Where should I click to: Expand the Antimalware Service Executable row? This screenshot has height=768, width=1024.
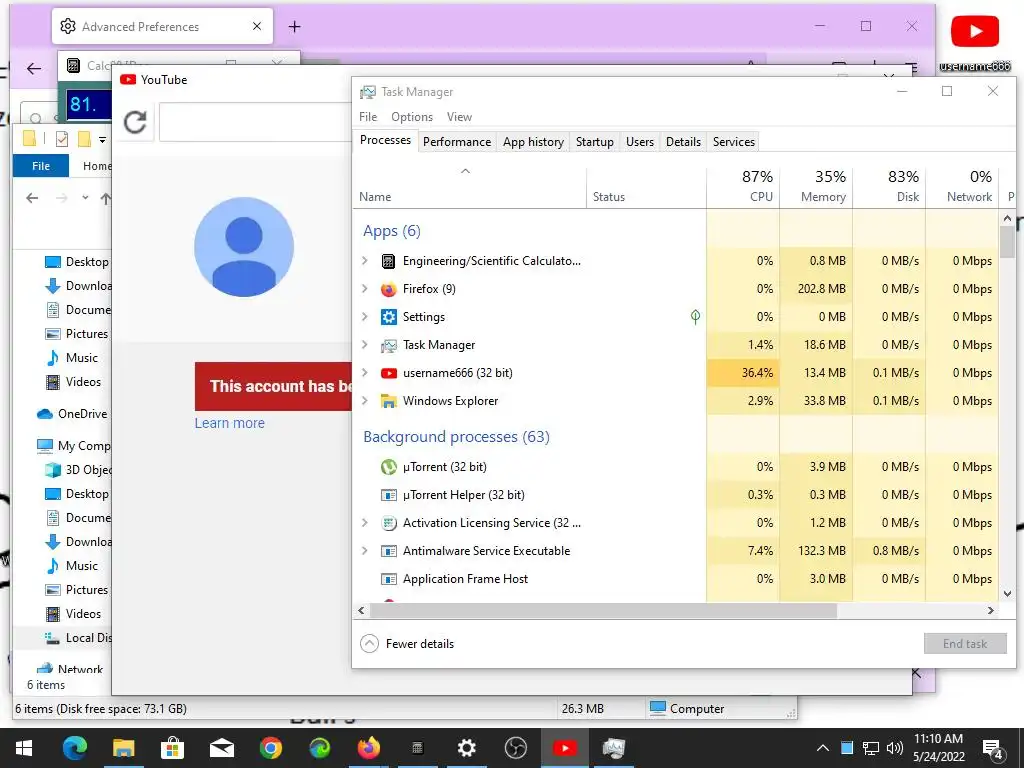365,551
